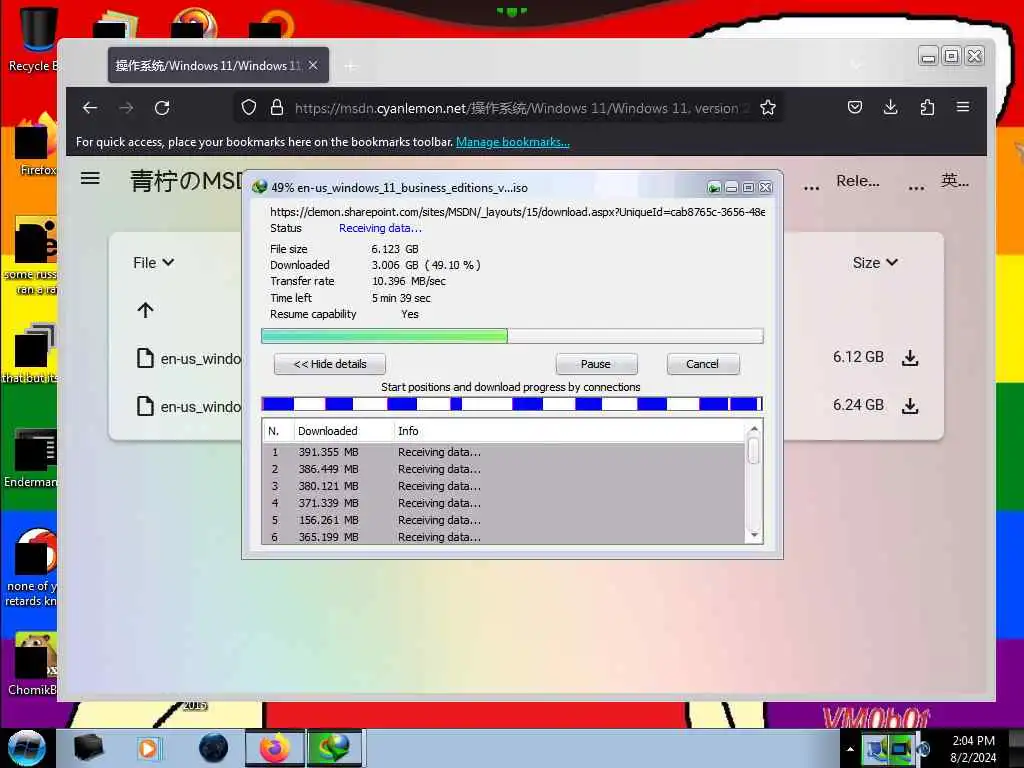Open the Firefox application hamburger menu

pyautogui.click(x=963, y=106)
